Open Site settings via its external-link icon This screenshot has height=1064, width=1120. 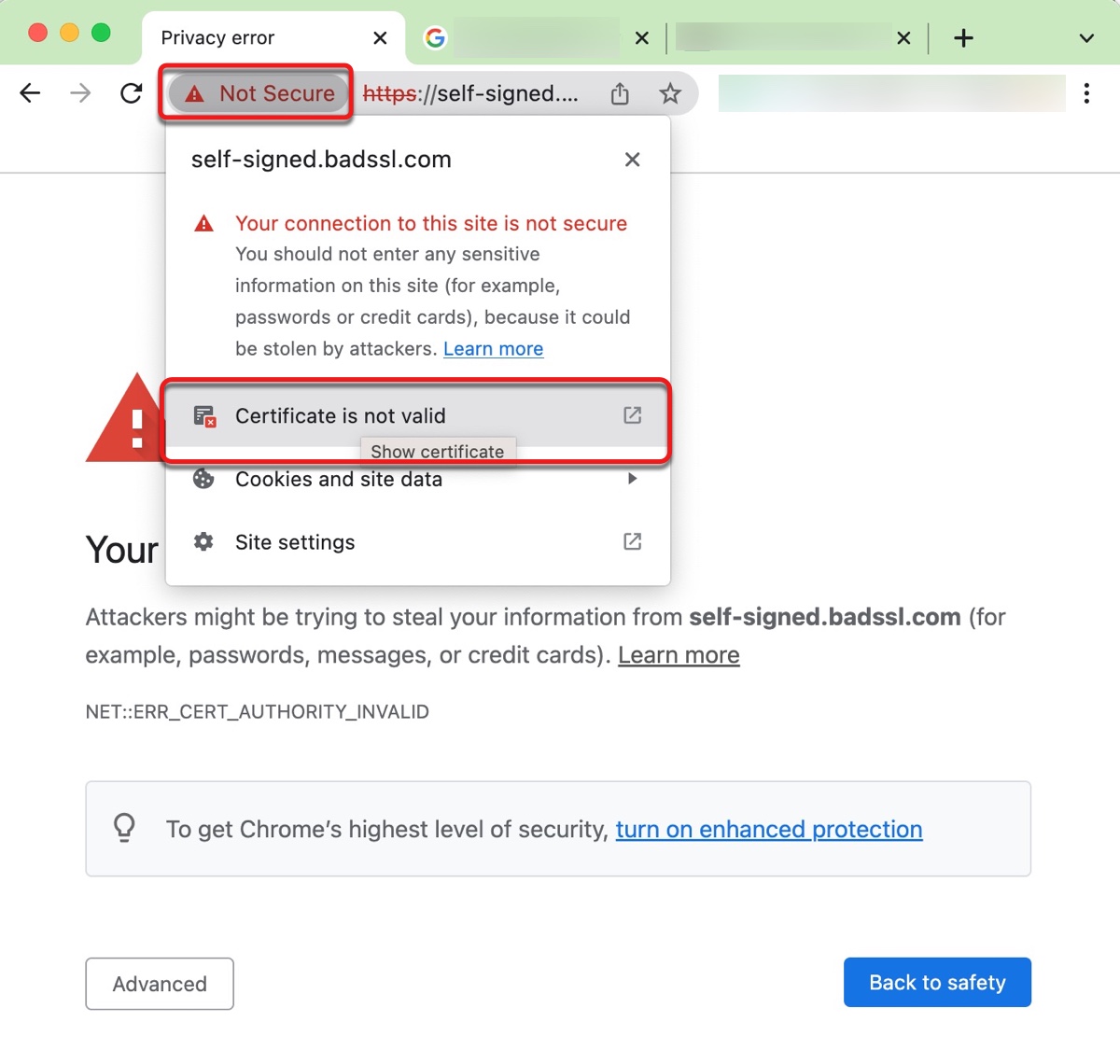point(632,541)
